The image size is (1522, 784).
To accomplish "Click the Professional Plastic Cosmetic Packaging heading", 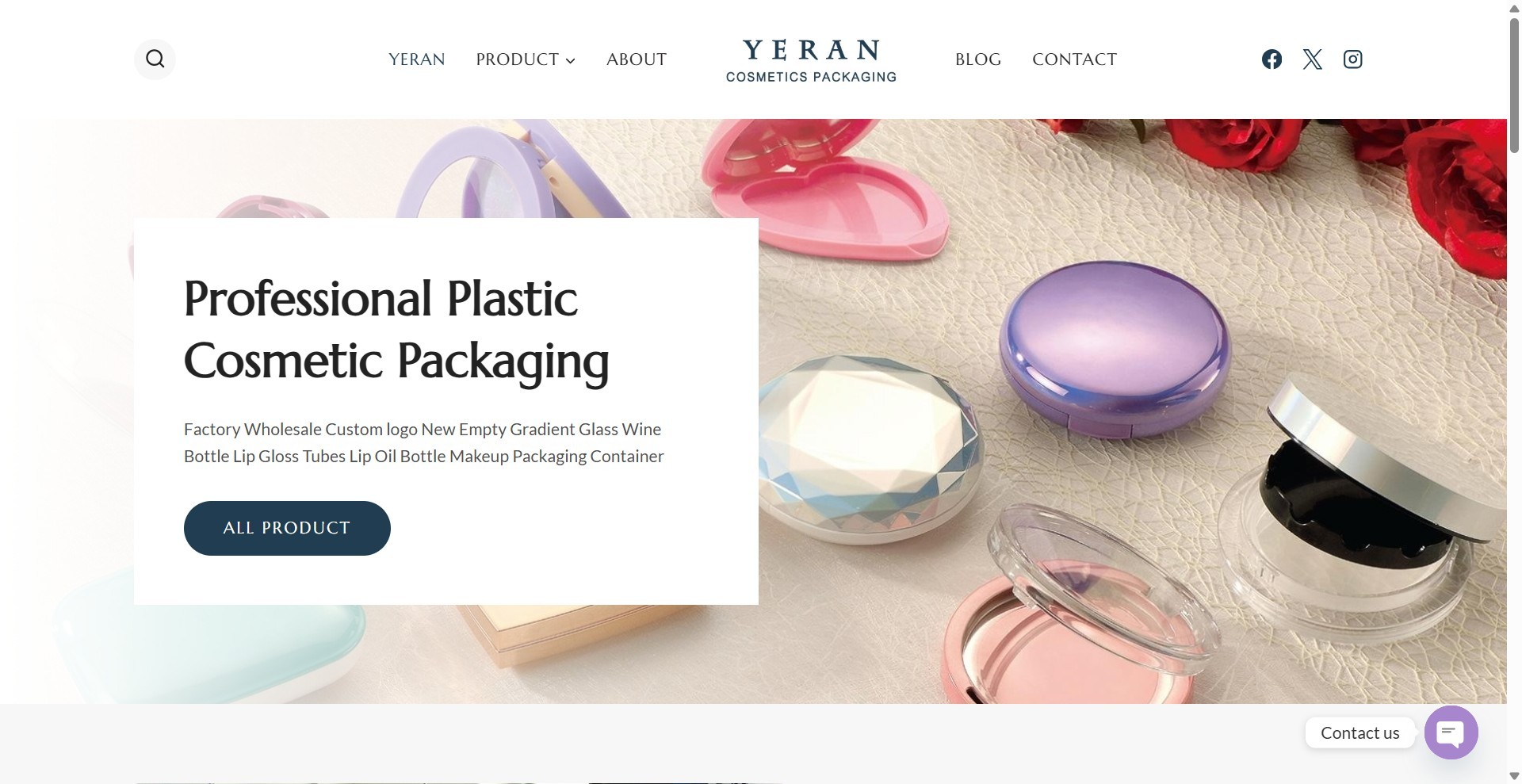I will pyautogui.click(x=396, y=330).
